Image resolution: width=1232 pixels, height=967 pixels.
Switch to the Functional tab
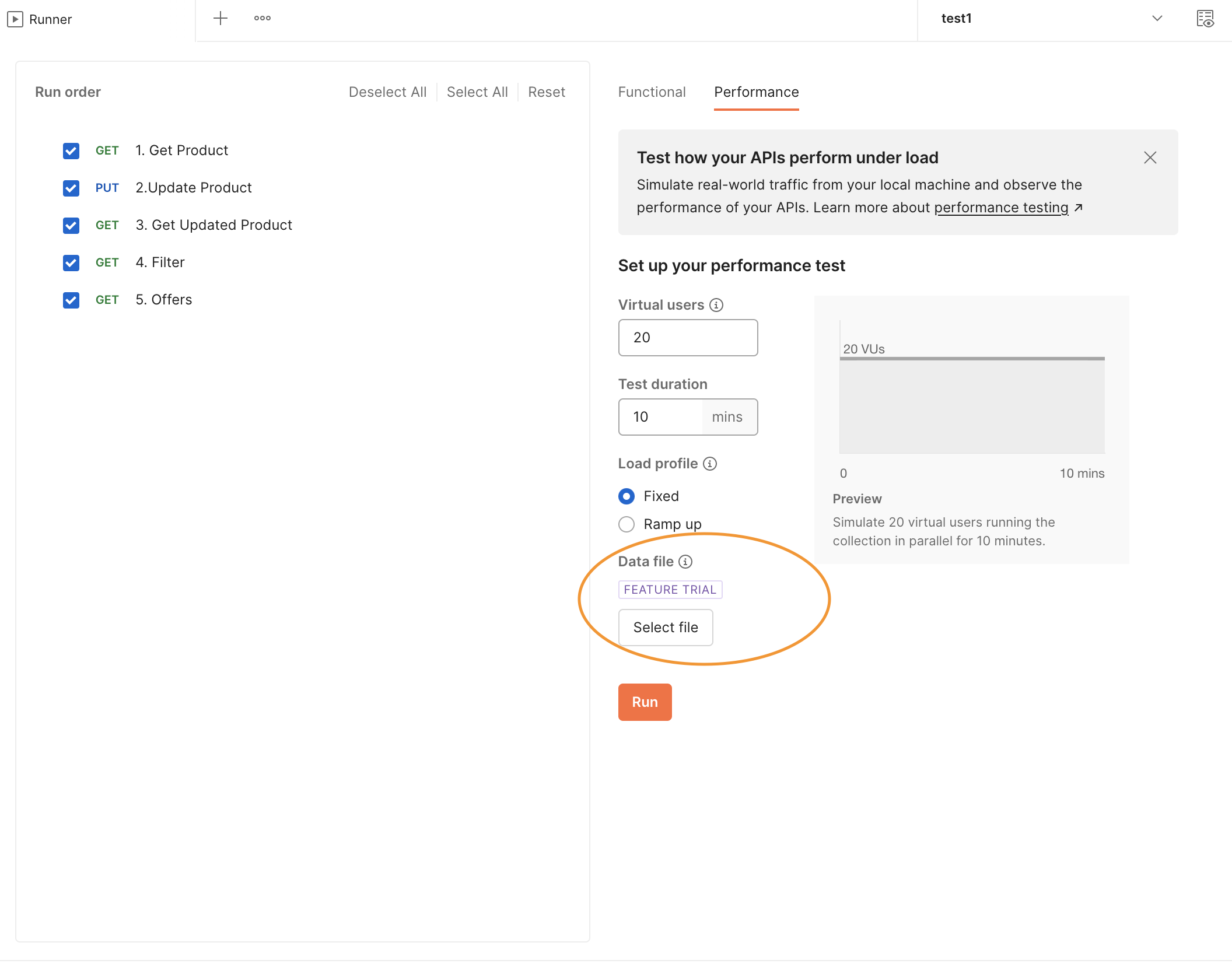[x=652, y=92]
